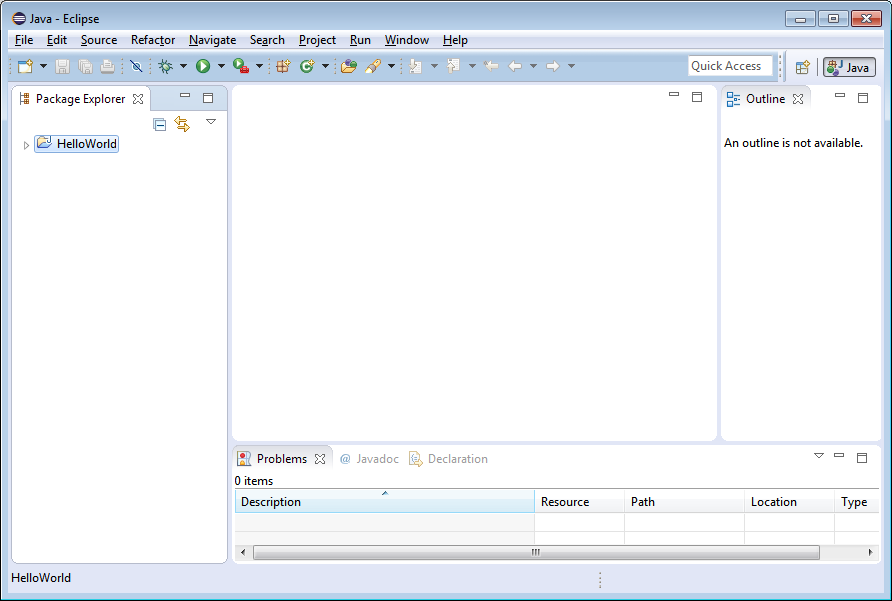Go to Next Annotation icon

click(416, 67)
